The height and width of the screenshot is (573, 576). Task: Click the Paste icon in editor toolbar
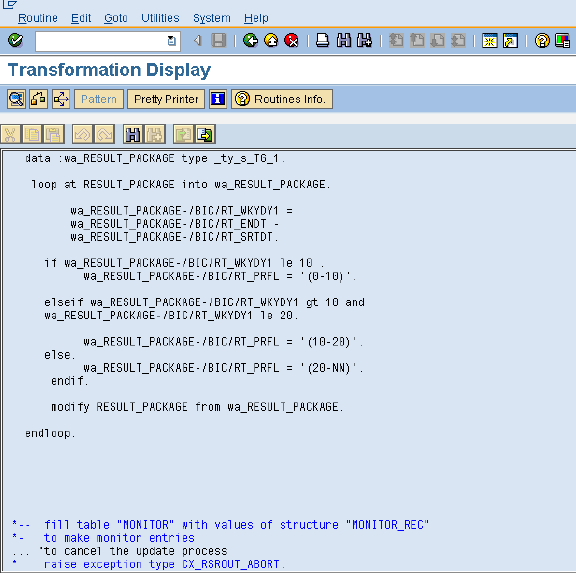tap(54, 134)
